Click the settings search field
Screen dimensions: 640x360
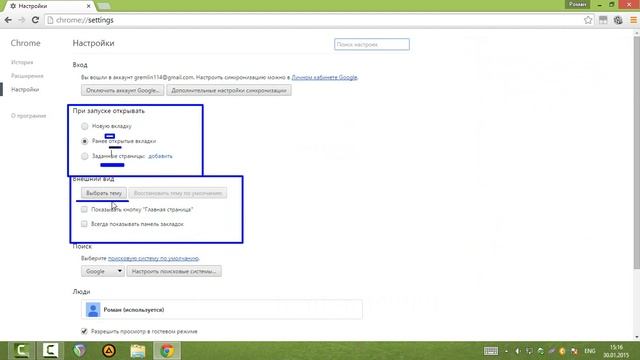coord(371,44)
